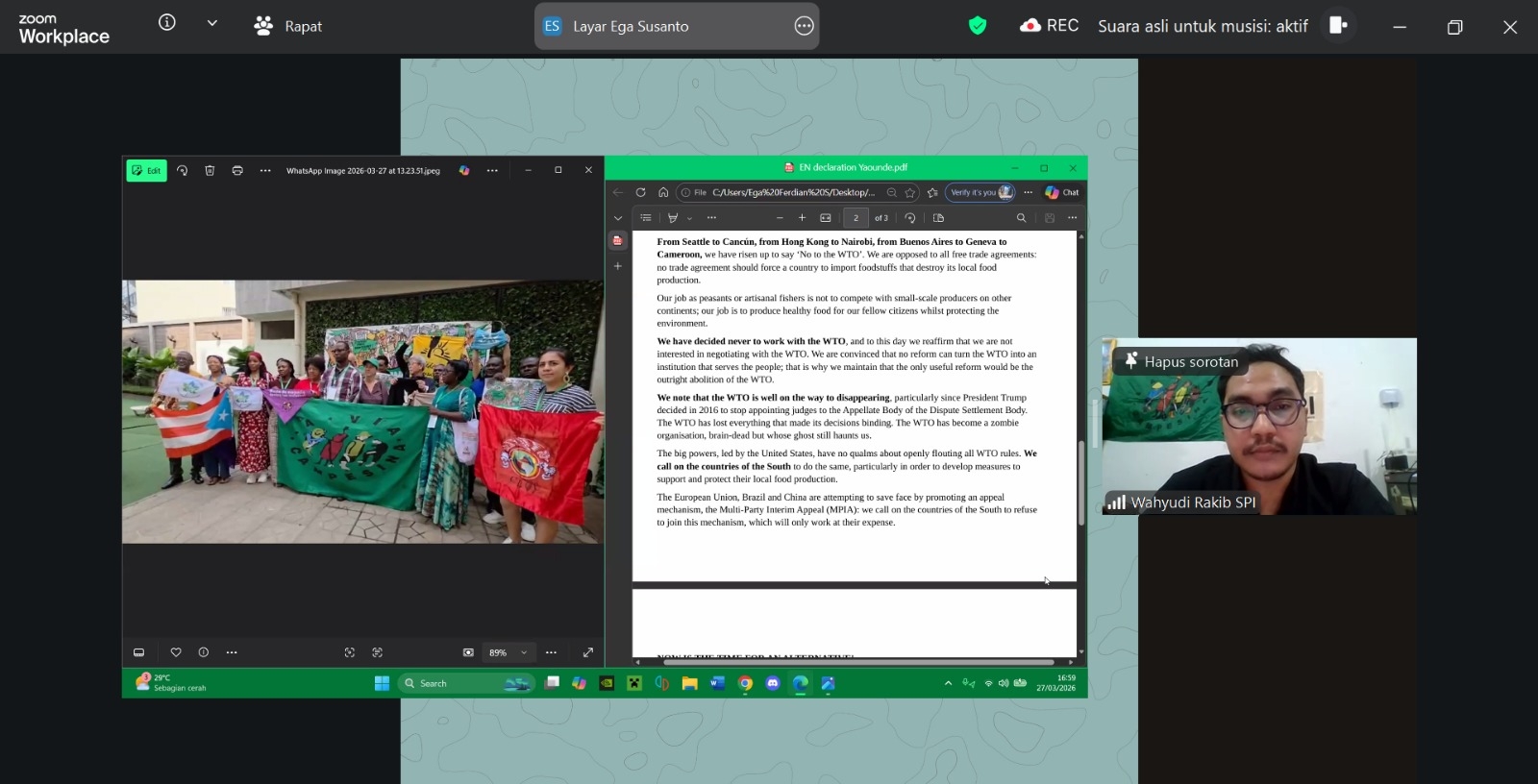This screenshot has height=784, width=1538.
Task: Expand the PDF draw tool dropdown arrow
Action: click(x=690, y=218)
